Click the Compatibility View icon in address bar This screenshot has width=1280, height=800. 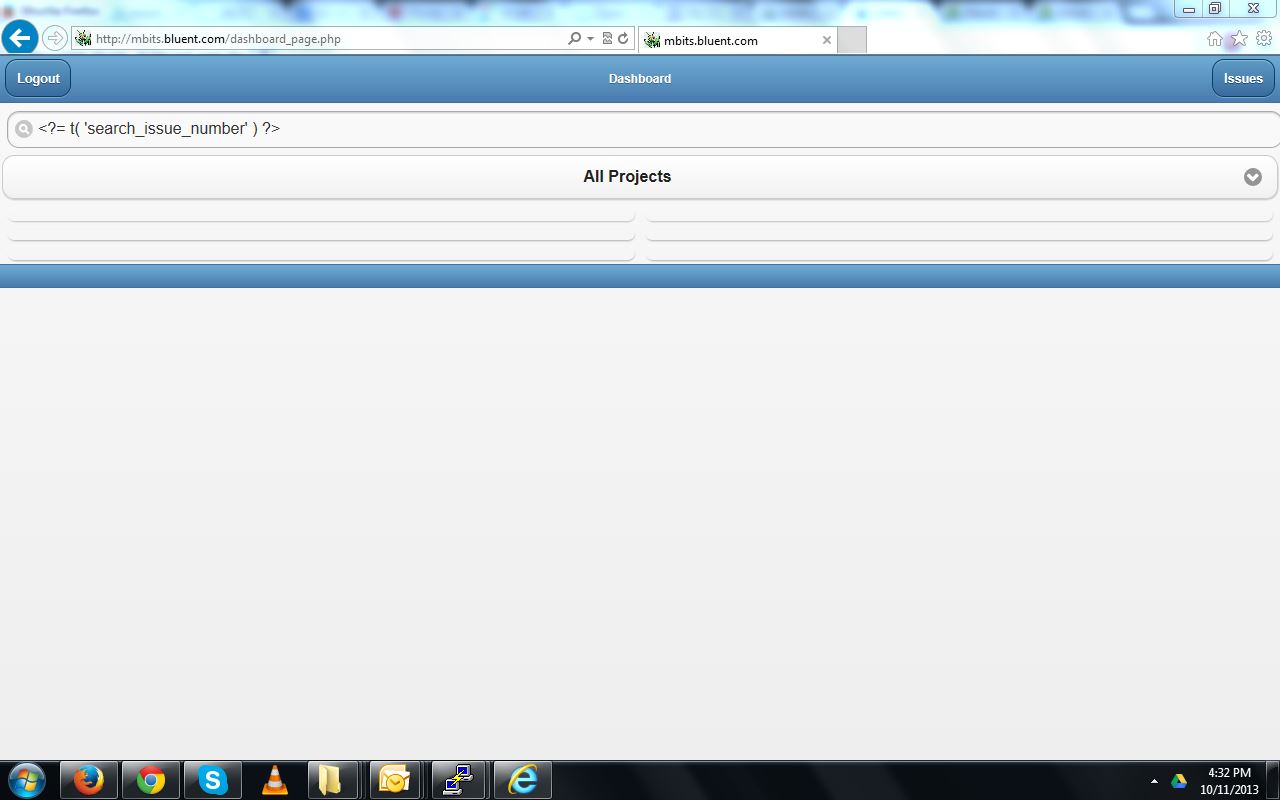607,39
